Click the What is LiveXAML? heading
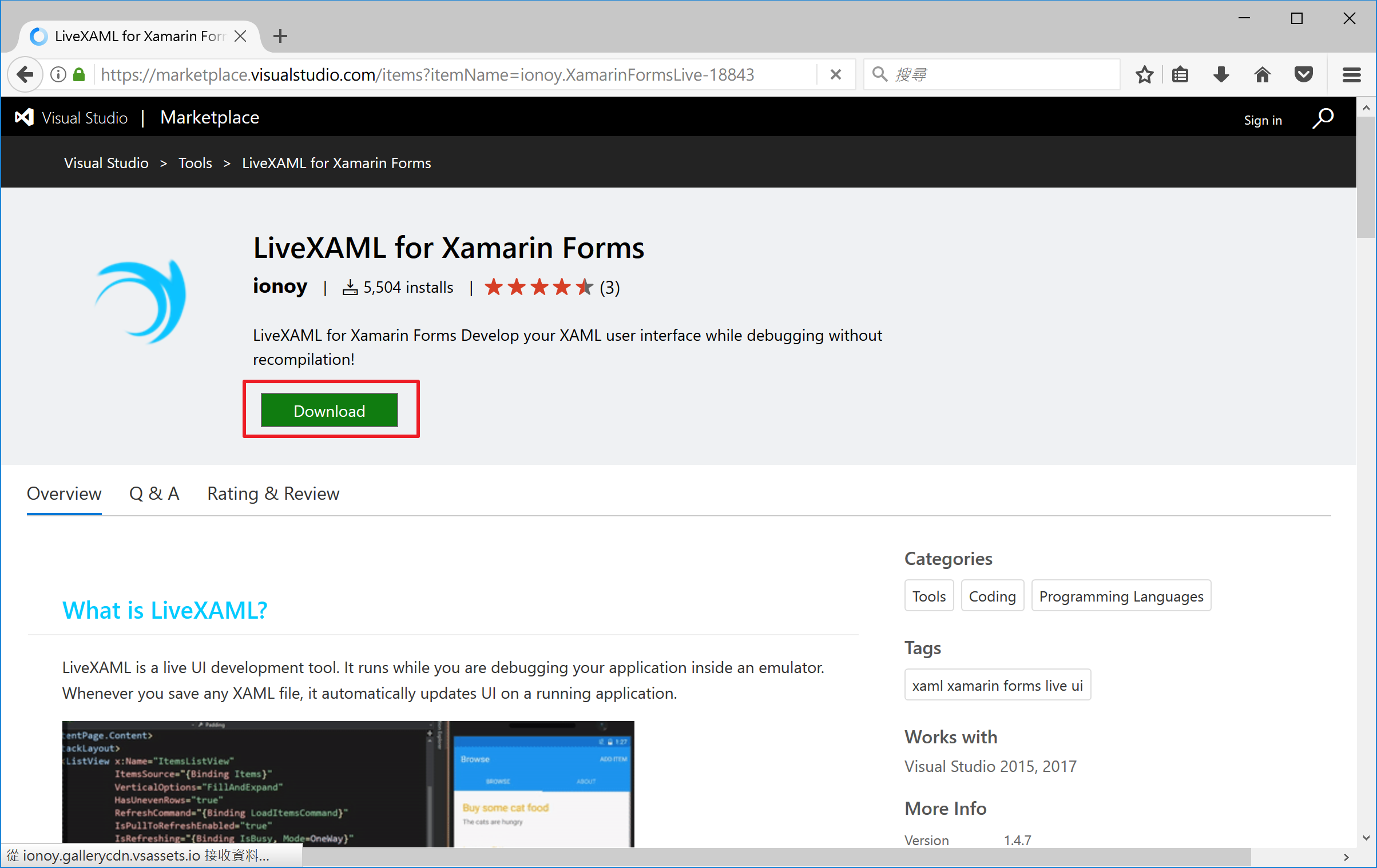Screen dimensions: 1377x868 point(165,610)
